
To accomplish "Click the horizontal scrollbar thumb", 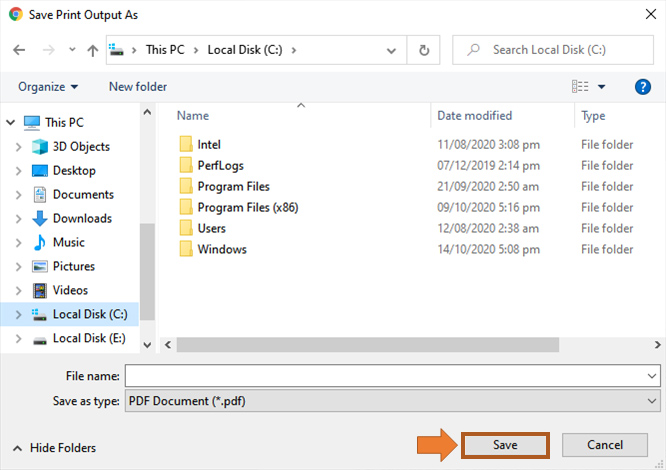I will click(368, 345).
